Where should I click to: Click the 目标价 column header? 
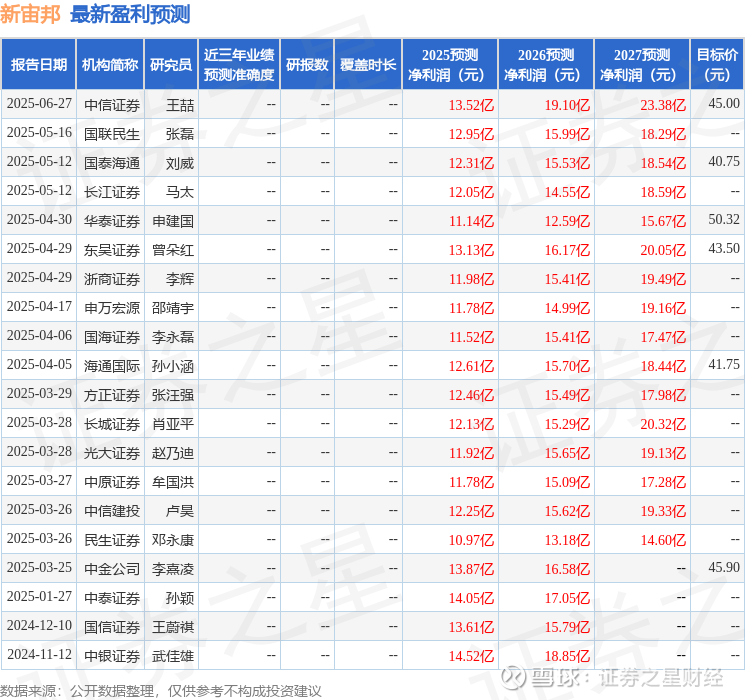pos(717,65)
